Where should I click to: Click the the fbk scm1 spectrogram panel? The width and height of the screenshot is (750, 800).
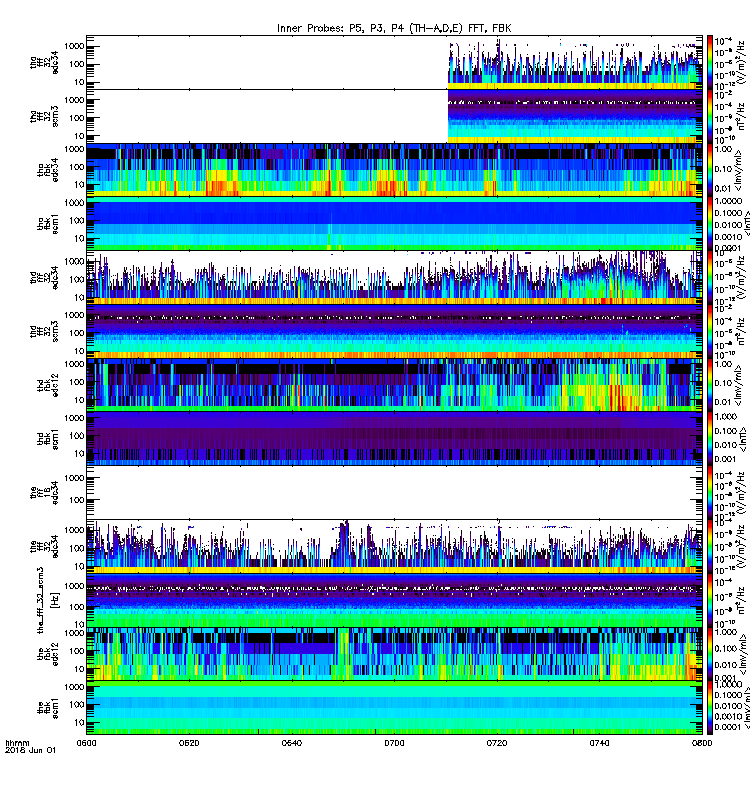coord(394,708)
